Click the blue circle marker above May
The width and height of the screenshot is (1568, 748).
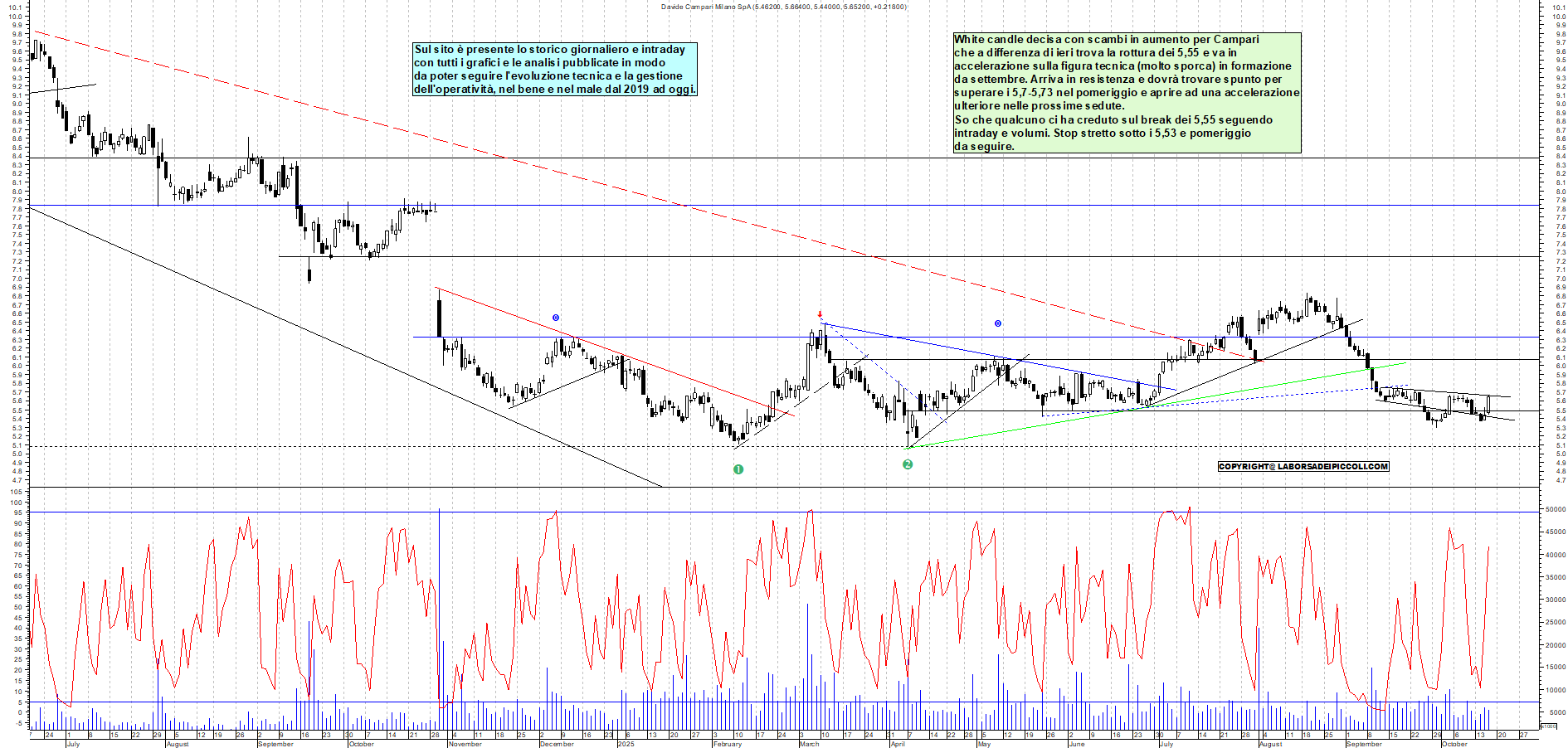click(x=998, y=323)
